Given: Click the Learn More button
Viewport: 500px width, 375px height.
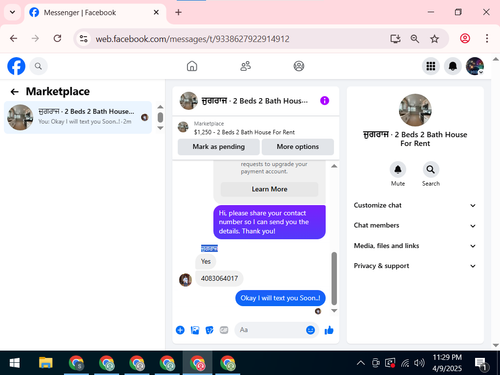Looking at the screenshot, I should click(269, 189).
